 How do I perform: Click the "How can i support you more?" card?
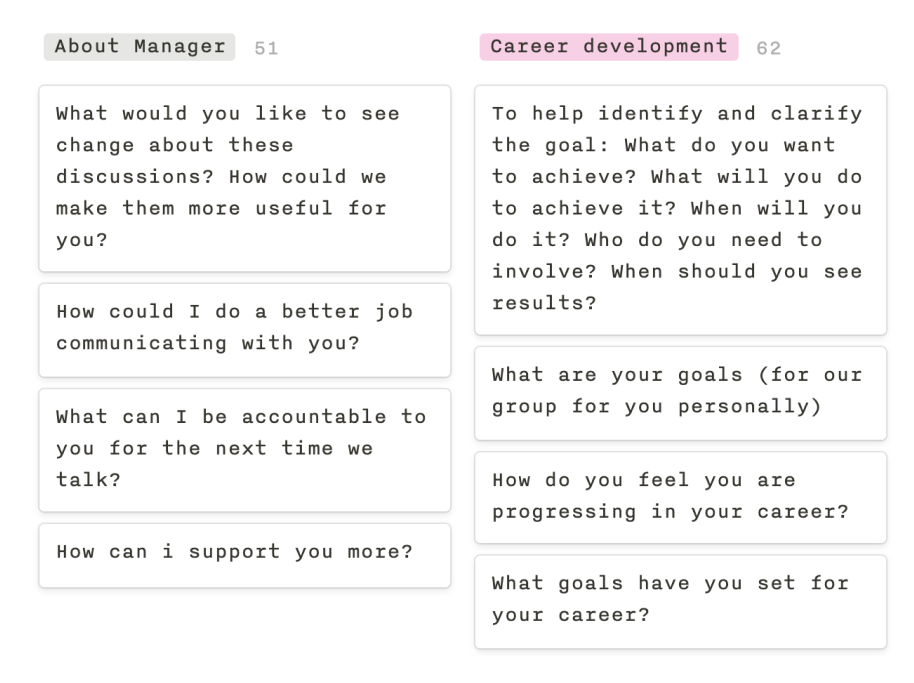(245, 552)
